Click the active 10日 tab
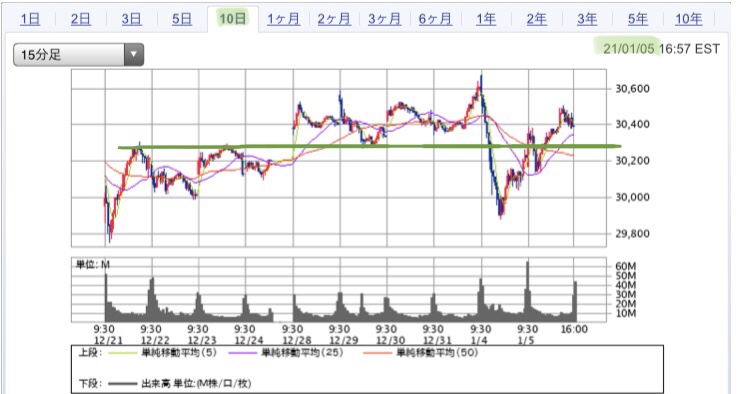Screen dimensions: 741x394 pos(233,18)
